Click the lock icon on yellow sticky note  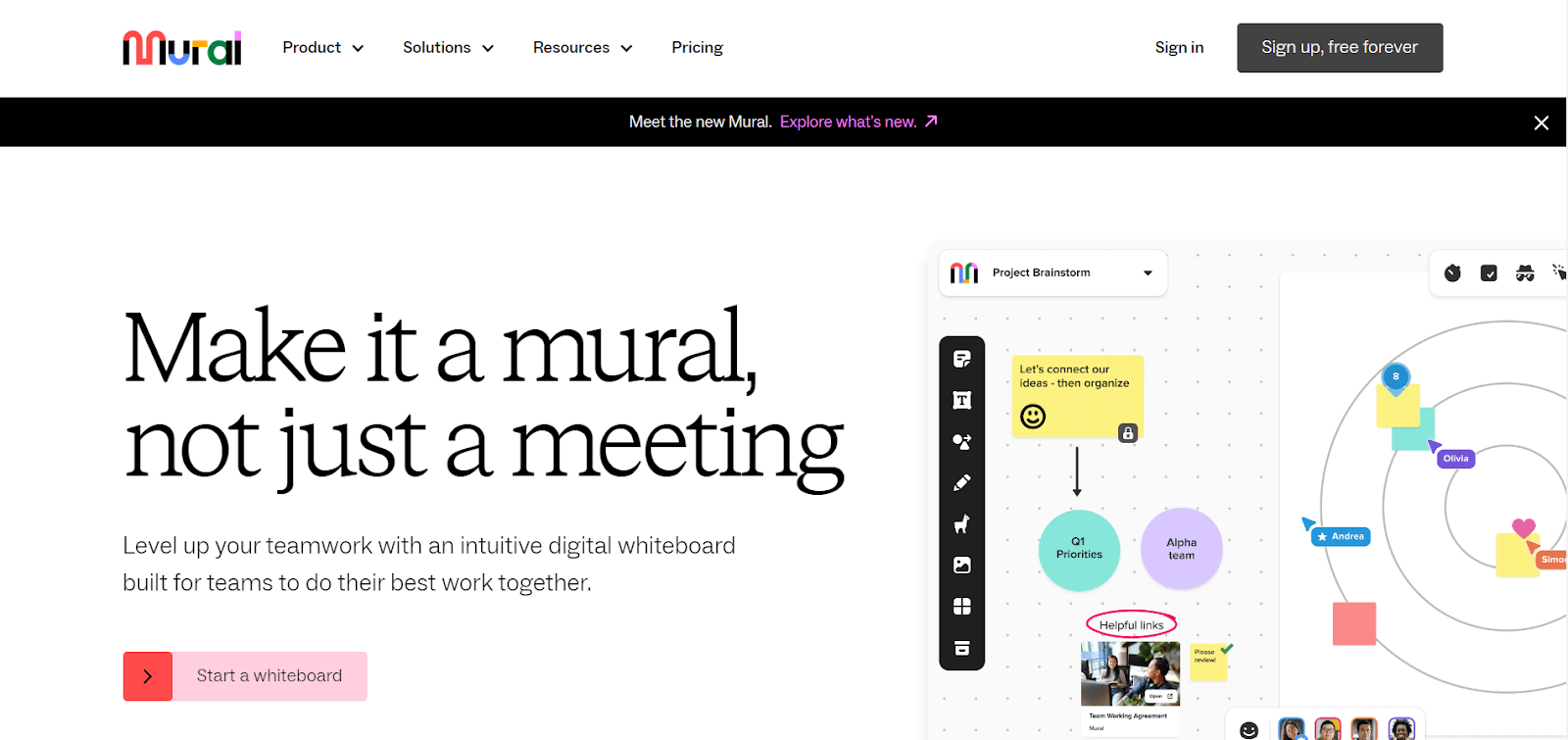click(x=1128, y=433)
